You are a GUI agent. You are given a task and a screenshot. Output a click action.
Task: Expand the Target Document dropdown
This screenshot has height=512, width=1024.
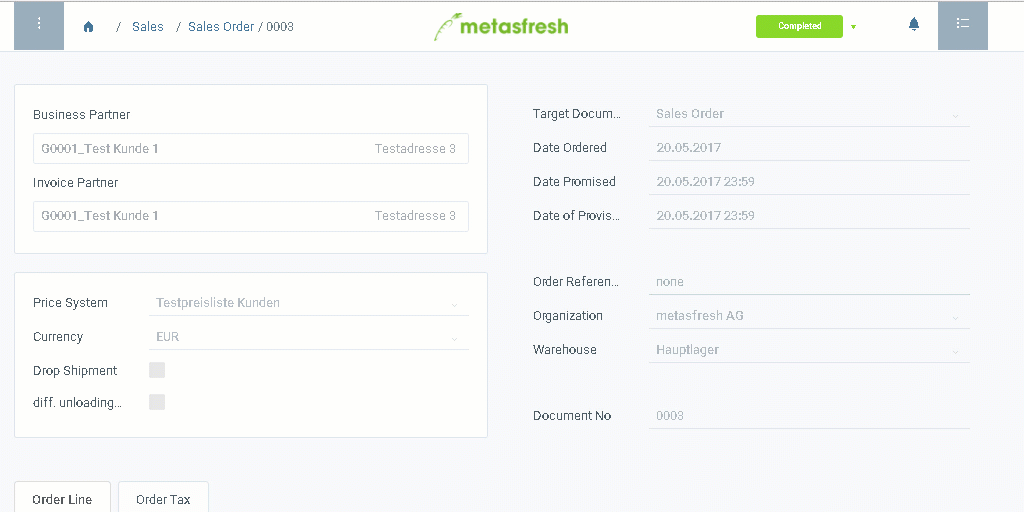coord(809,114)
